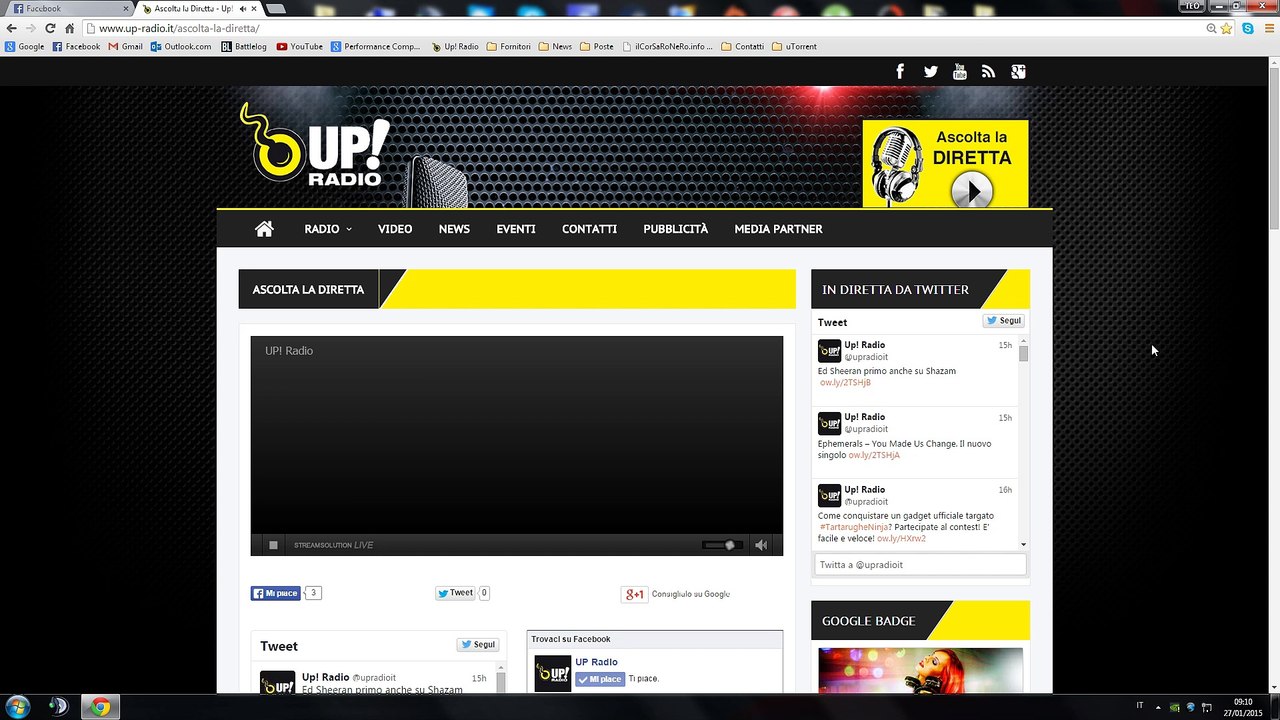
Task: Click the zoom magnifier icon in the address bar
Action: pyautogui.click(x=1211, y=29)
